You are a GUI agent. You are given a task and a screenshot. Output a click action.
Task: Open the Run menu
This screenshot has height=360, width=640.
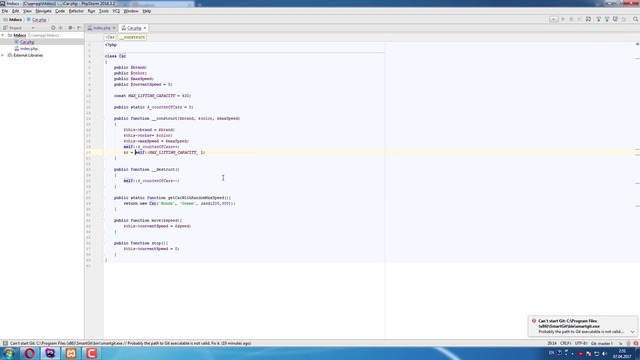[91, 11]
